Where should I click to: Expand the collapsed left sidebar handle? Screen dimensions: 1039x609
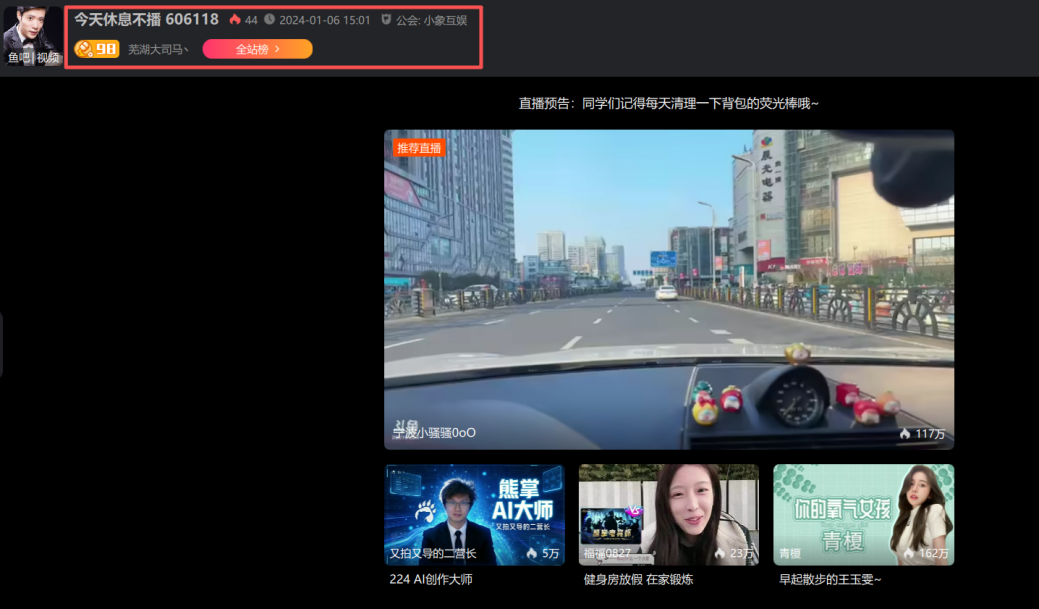(x=2, y=345)
